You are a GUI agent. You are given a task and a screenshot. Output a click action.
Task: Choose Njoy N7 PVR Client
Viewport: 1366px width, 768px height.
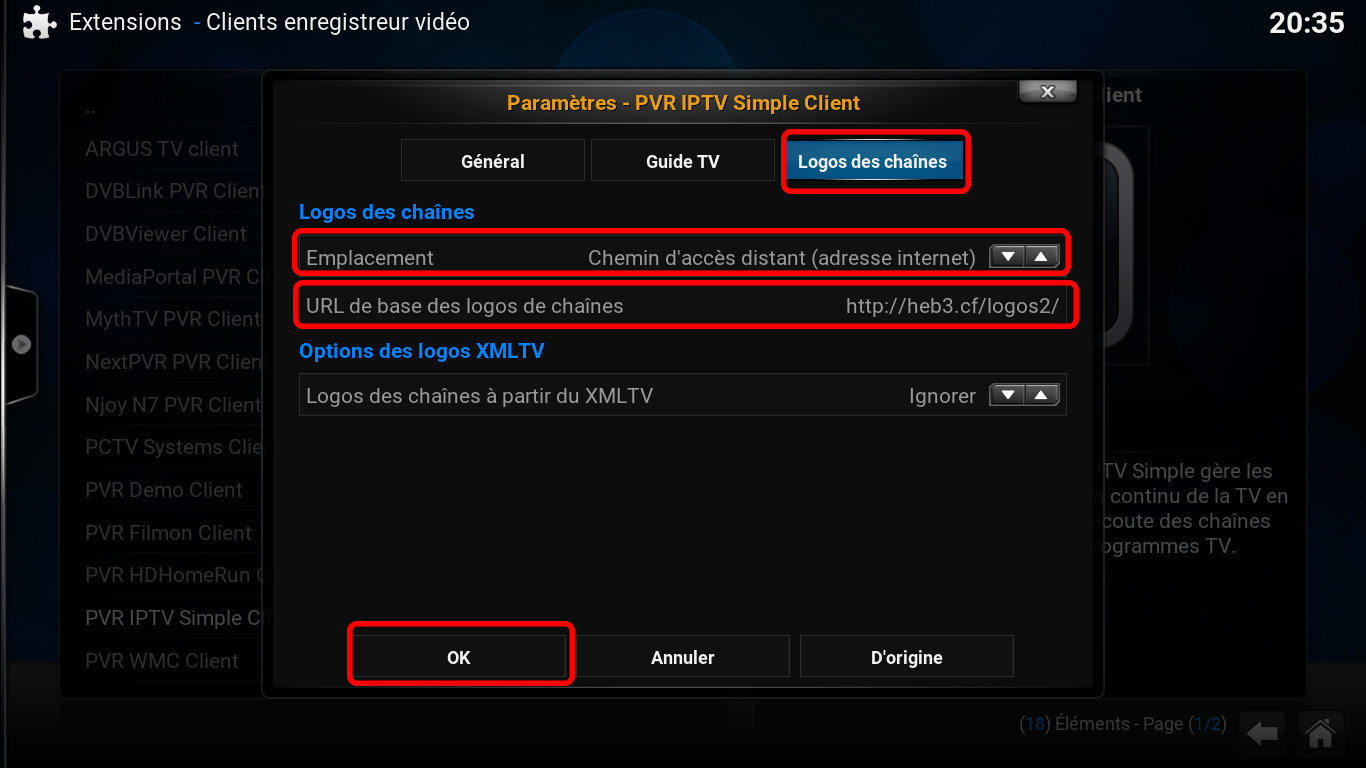[x=173, y=405]
